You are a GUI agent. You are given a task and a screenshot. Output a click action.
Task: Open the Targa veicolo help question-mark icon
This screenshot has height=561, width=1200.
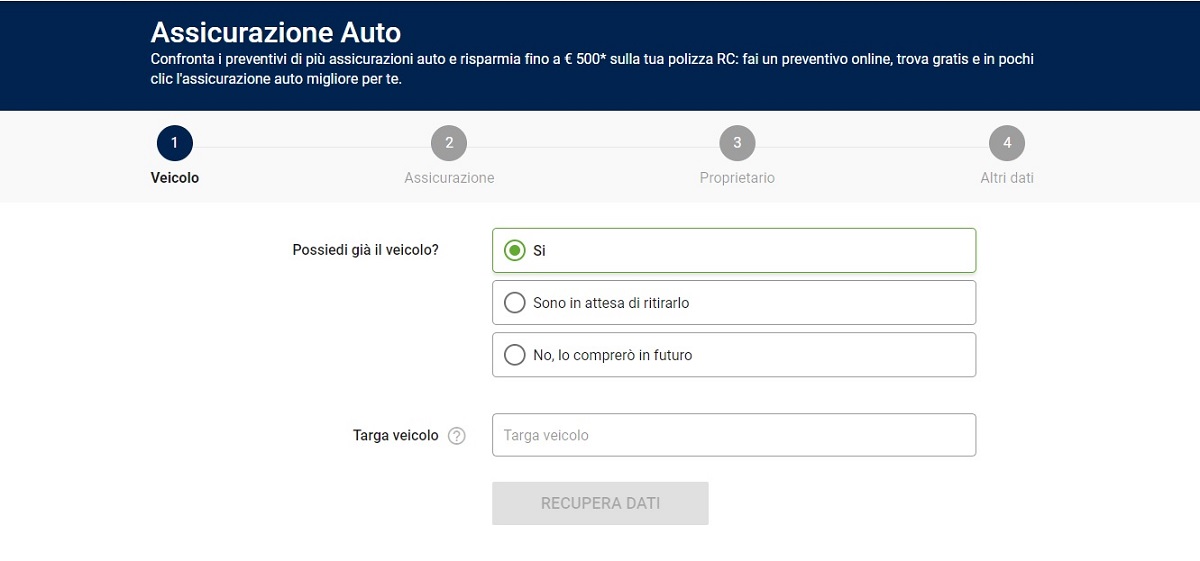coord(457,436)
